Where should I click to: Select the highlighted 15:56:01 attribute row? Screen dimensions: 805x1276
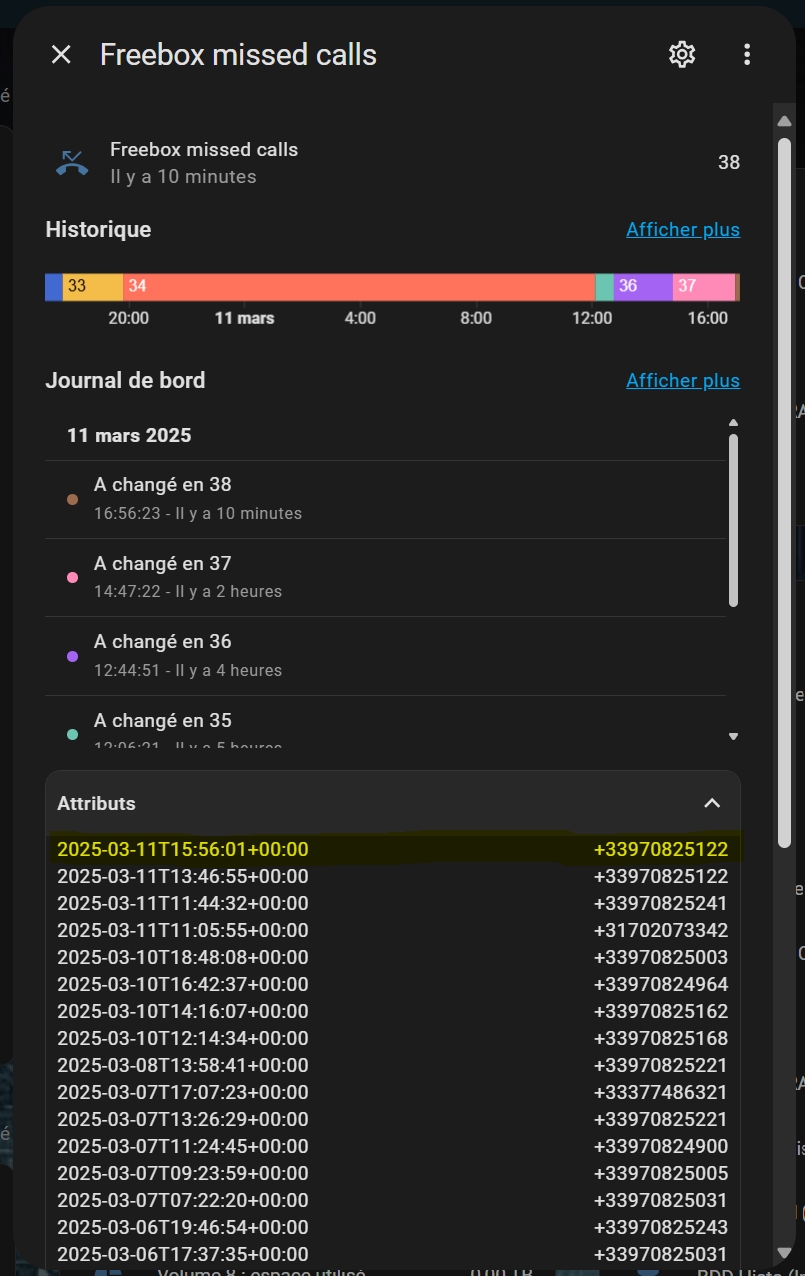coord(392,850)
